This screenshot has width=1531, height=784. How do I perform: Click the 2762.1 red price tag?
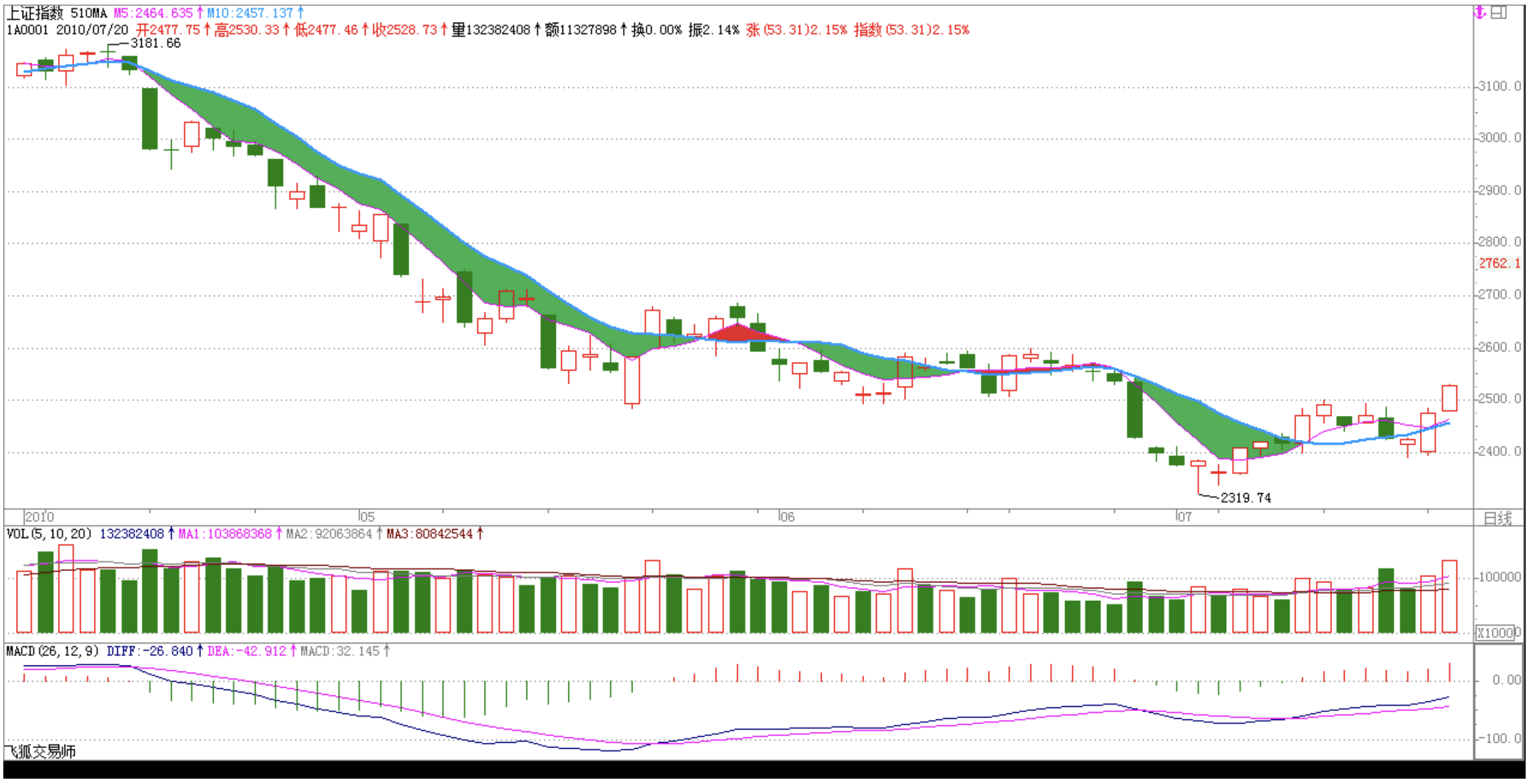(x=1499, y=264)
